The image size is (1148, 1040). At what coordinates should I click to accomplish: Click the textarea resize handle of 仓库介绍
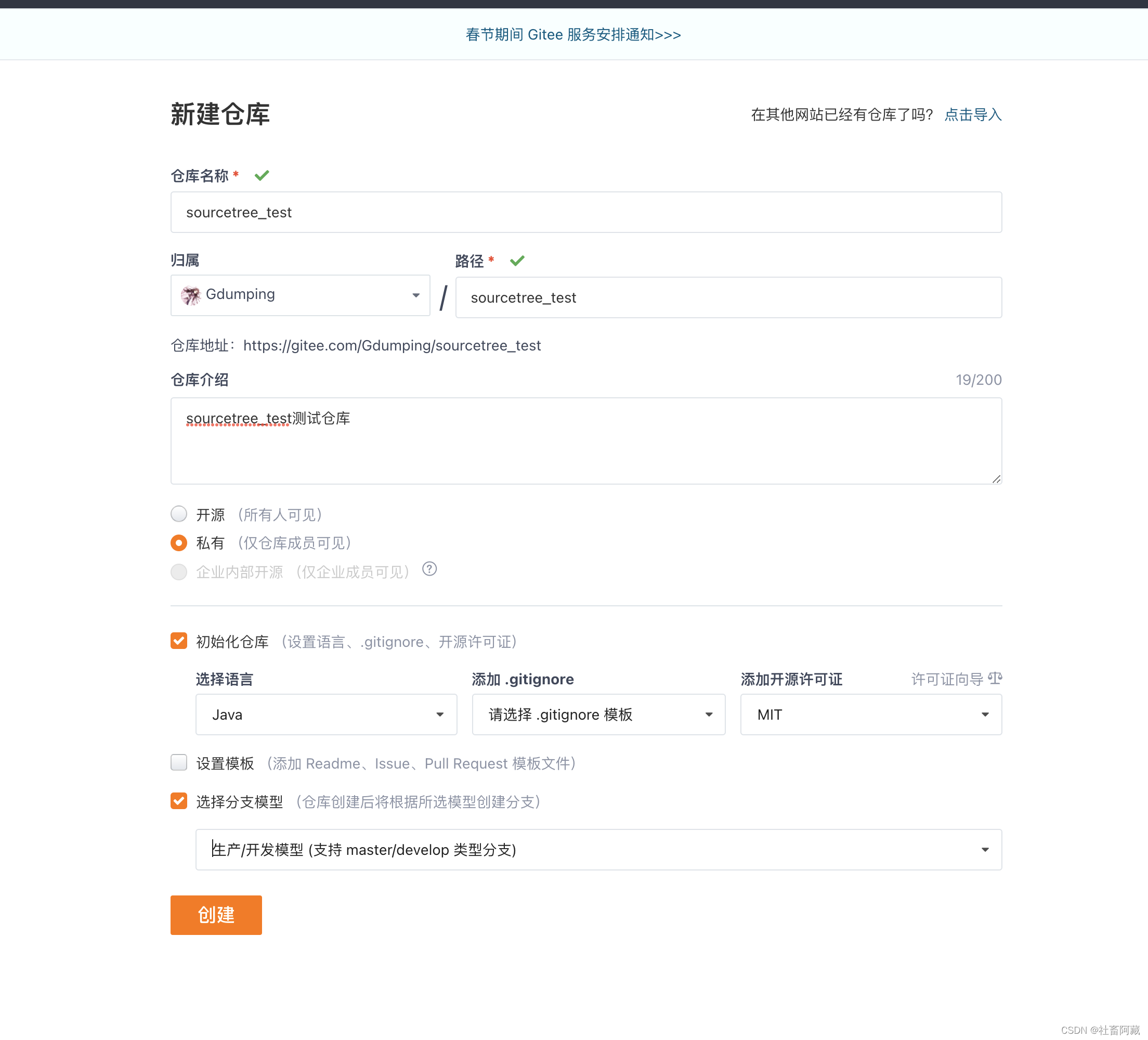(x=996, y=479)
